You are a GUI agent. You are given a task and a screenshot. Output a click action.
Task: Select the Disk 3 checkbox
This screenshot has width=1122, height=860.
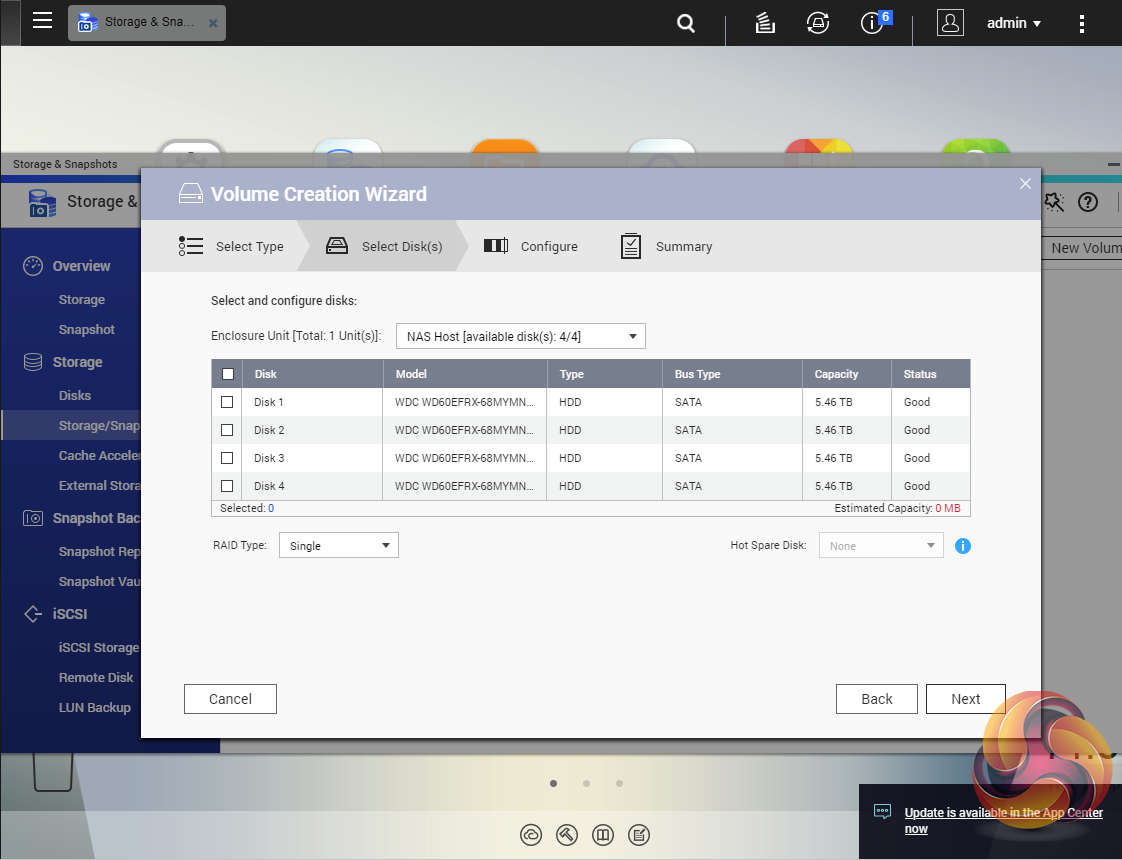tap(227, 458)
